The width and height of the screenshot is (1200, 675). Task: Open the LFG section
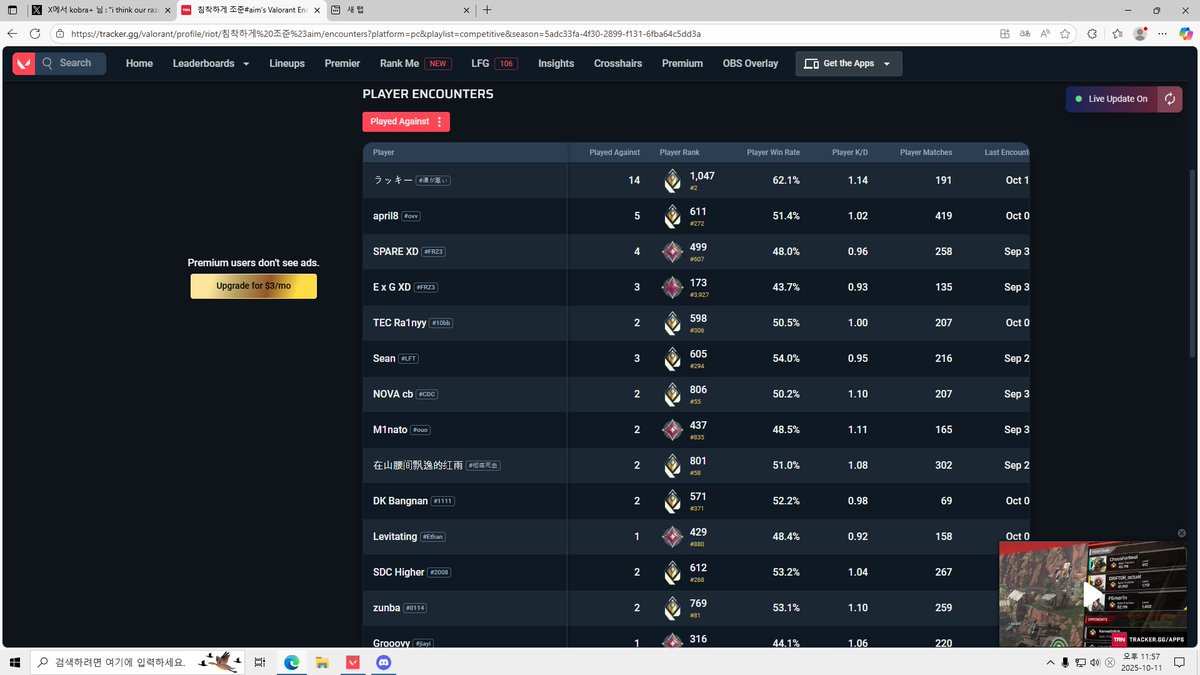(494, 63)
